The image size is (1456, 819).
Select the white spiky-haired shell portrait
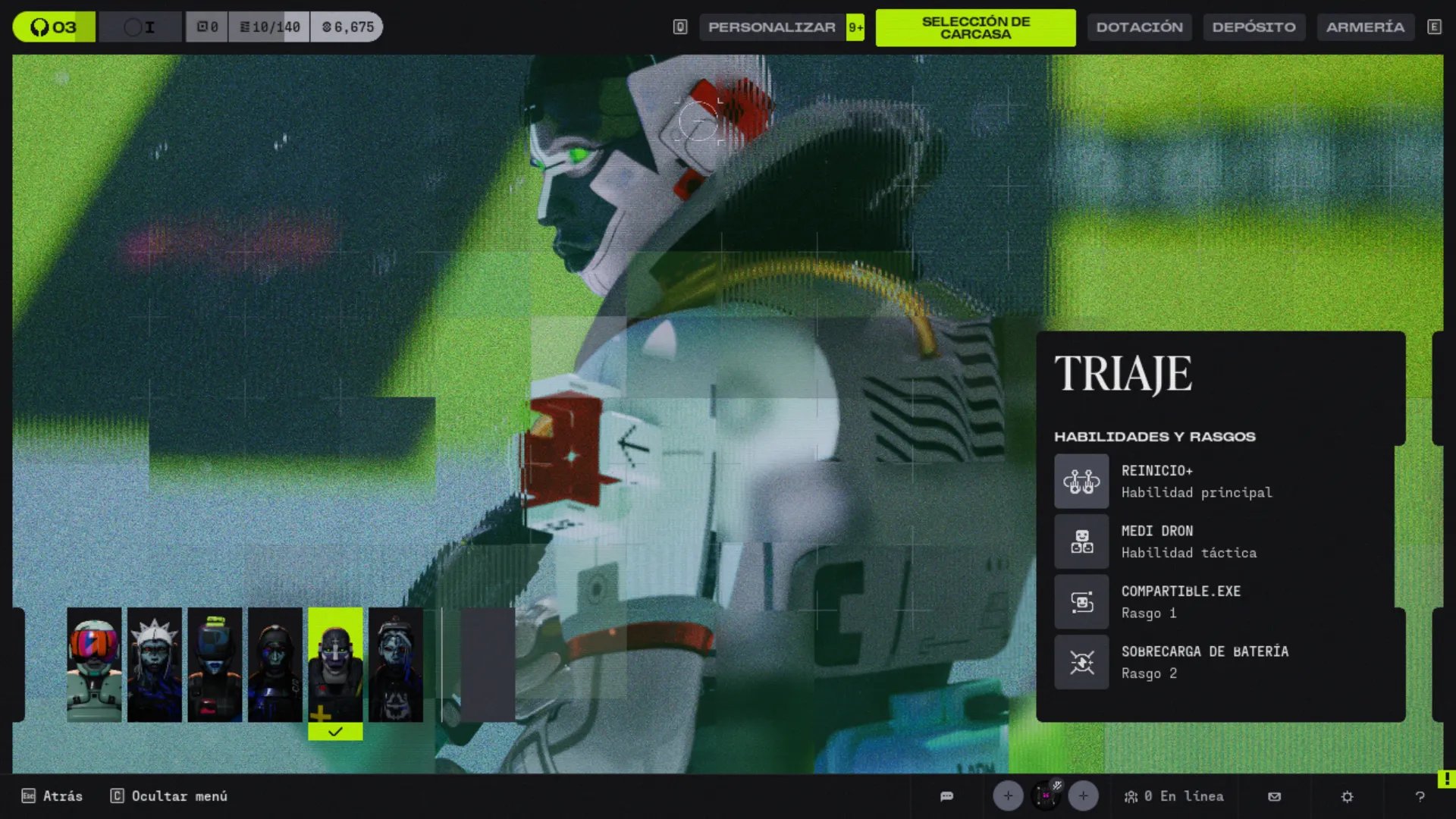155,664
